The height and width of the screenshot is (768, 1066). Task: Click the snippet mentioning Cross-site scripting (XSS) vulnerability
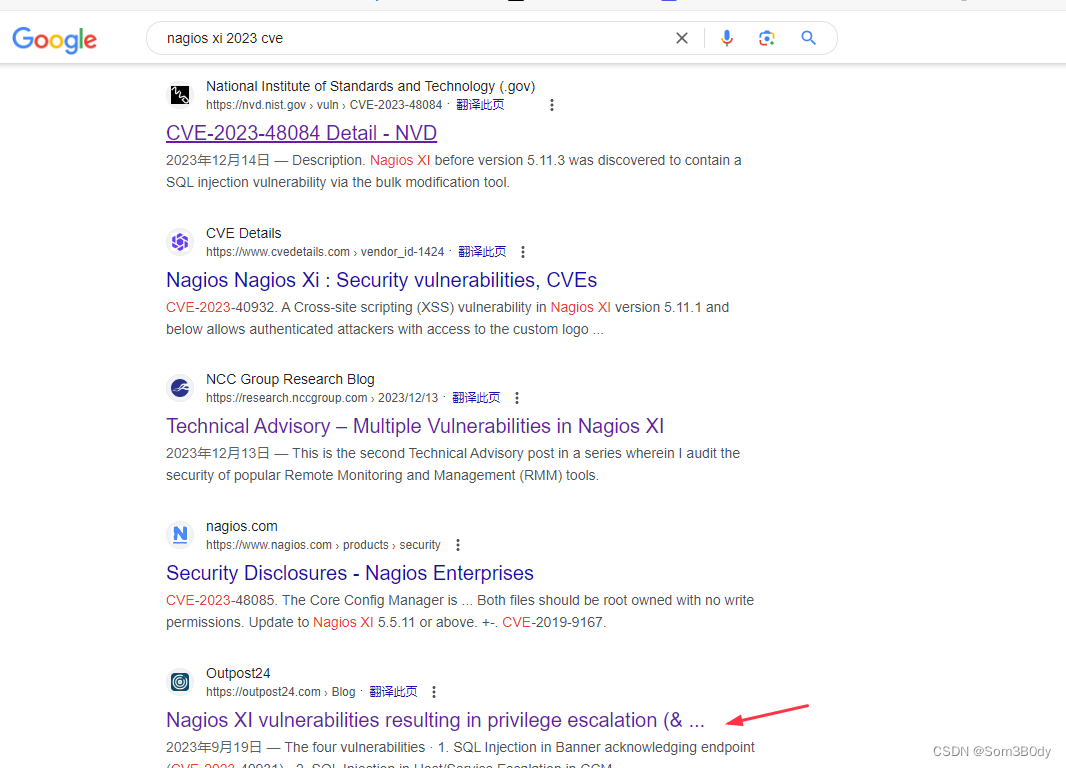[x=447, y=318]
